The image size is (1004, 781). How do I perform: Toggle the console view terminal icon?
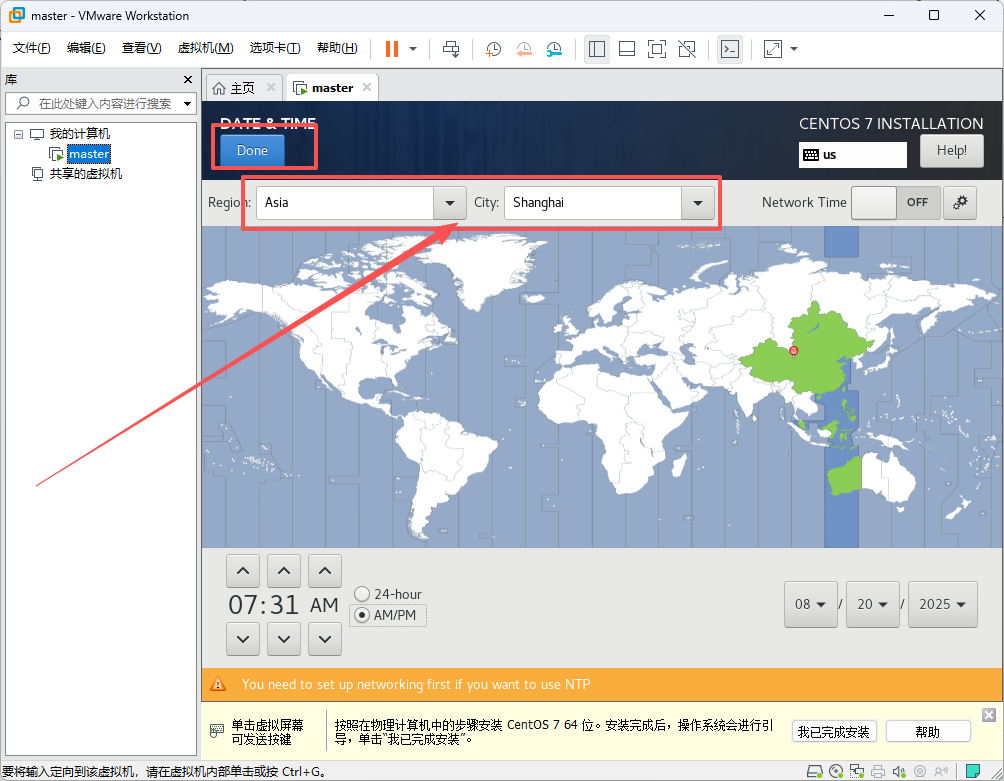click(x=730, y=49)
